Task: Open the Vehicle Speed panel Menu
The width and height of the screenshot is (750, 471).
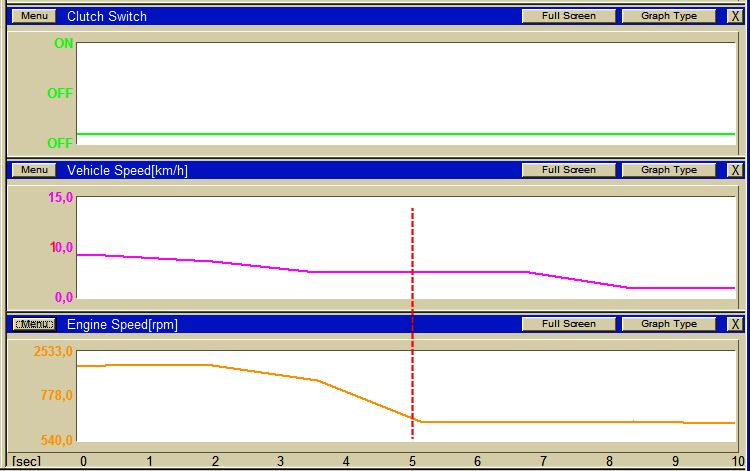Action: pos(34,170)
